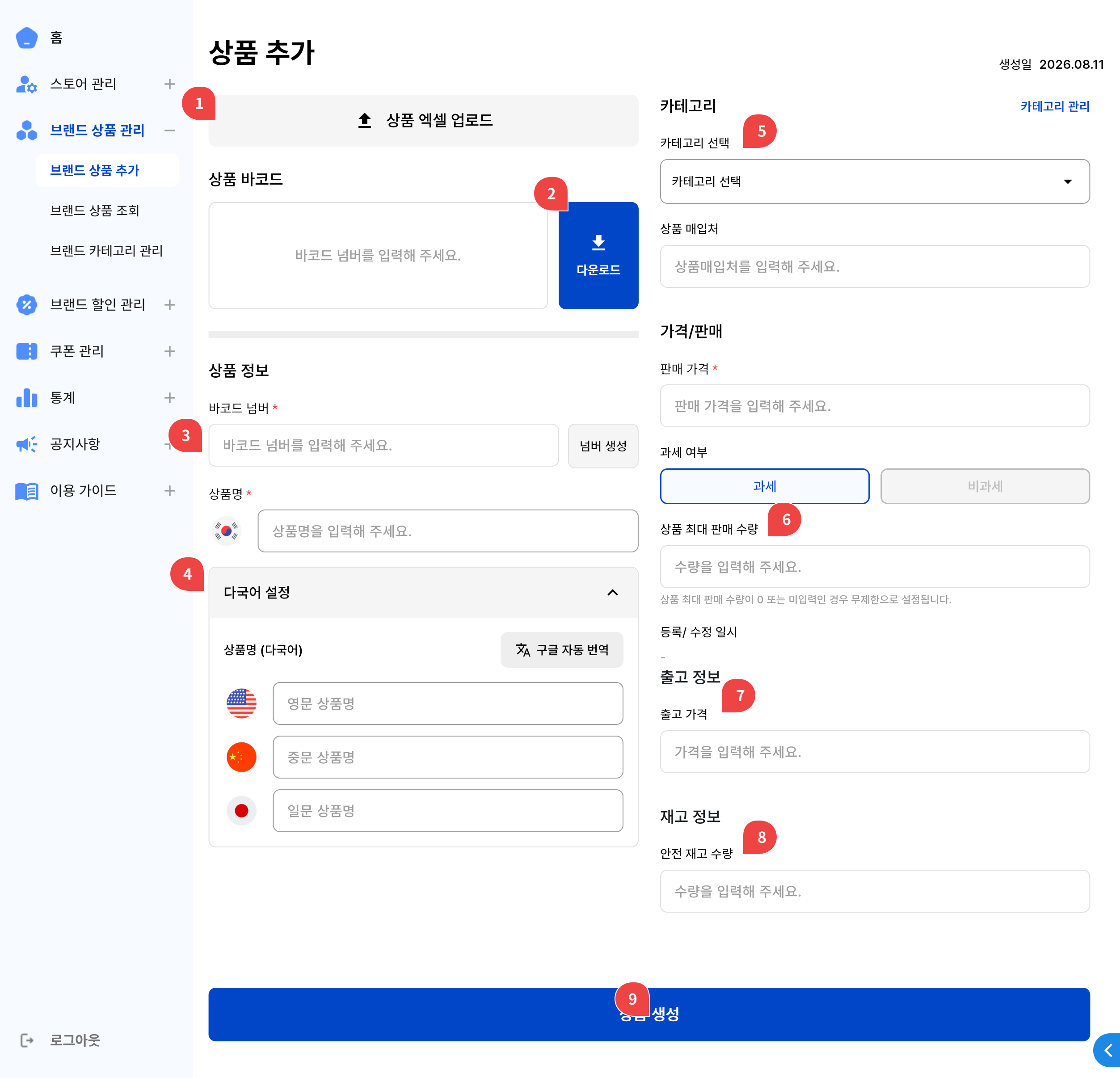1120x1078 pixels.
Task: Click the Chinese flag for 중문 상품명
Action: point(242,757)
